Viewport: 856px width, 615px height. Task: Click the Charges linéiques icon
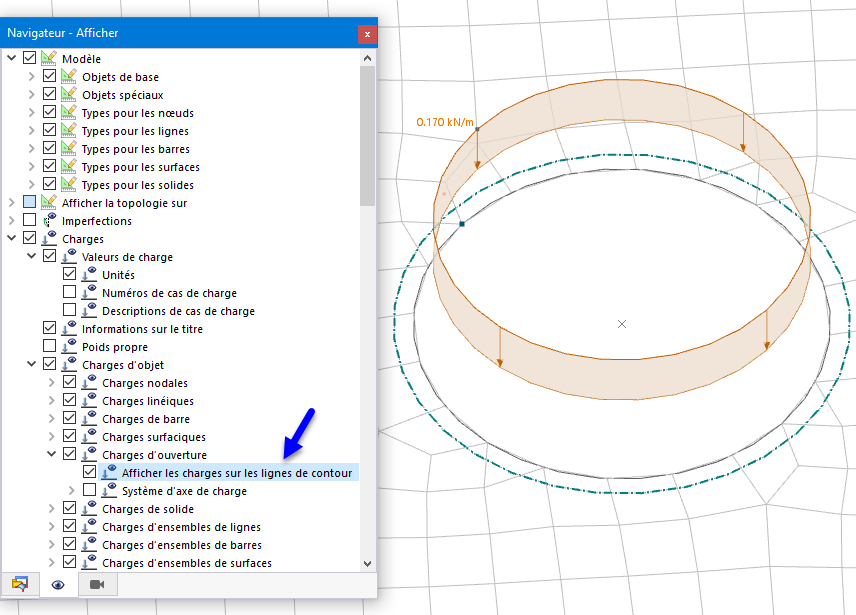(x=89, y=400)
